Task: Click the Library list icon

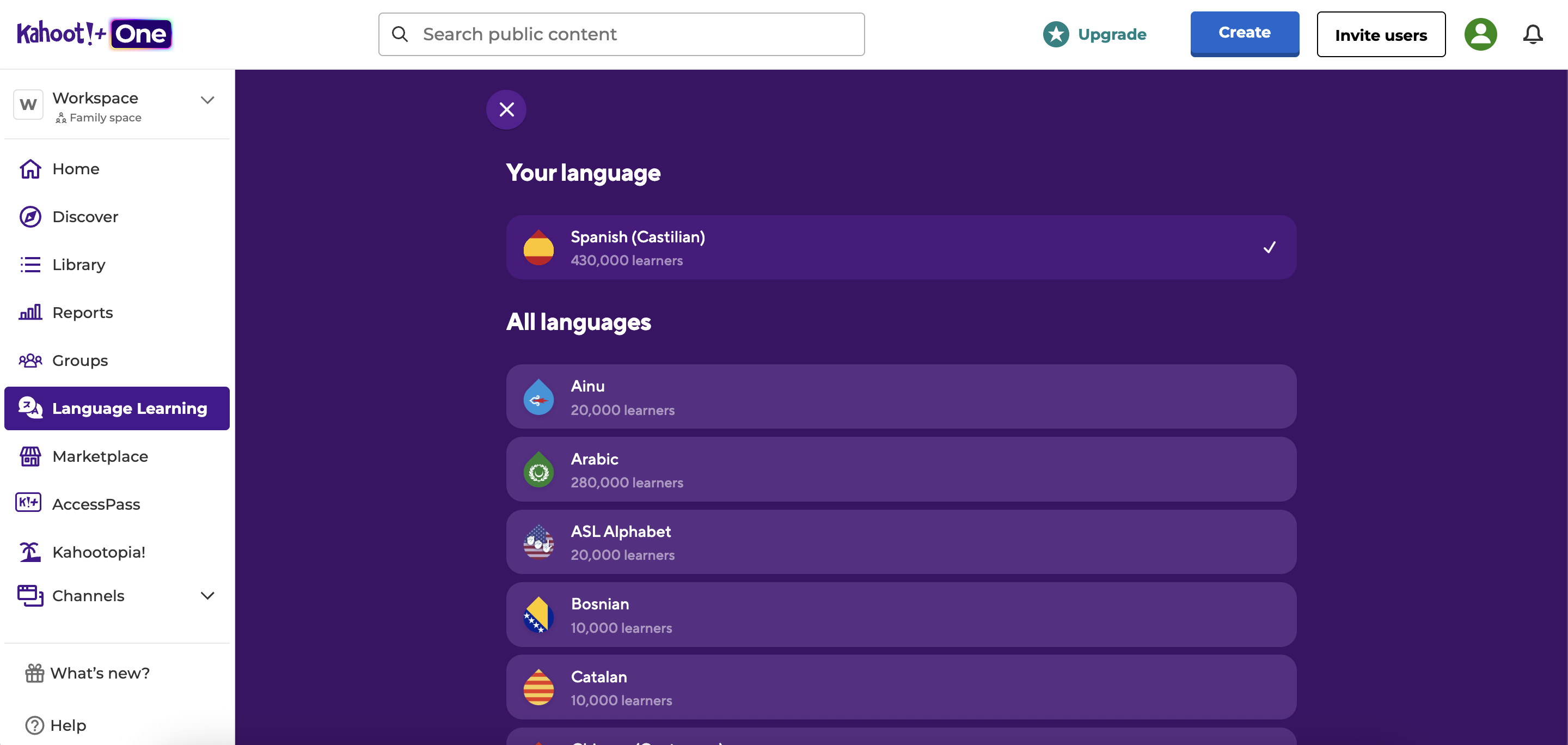Action: pyautogui.click(x=30, y=265)
